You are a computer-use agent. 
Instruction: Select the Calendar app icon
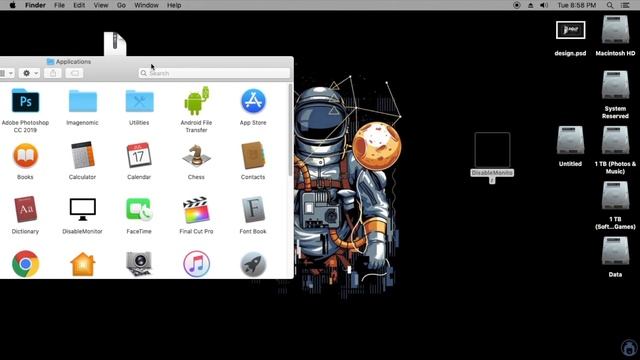[x=139, y=155]
